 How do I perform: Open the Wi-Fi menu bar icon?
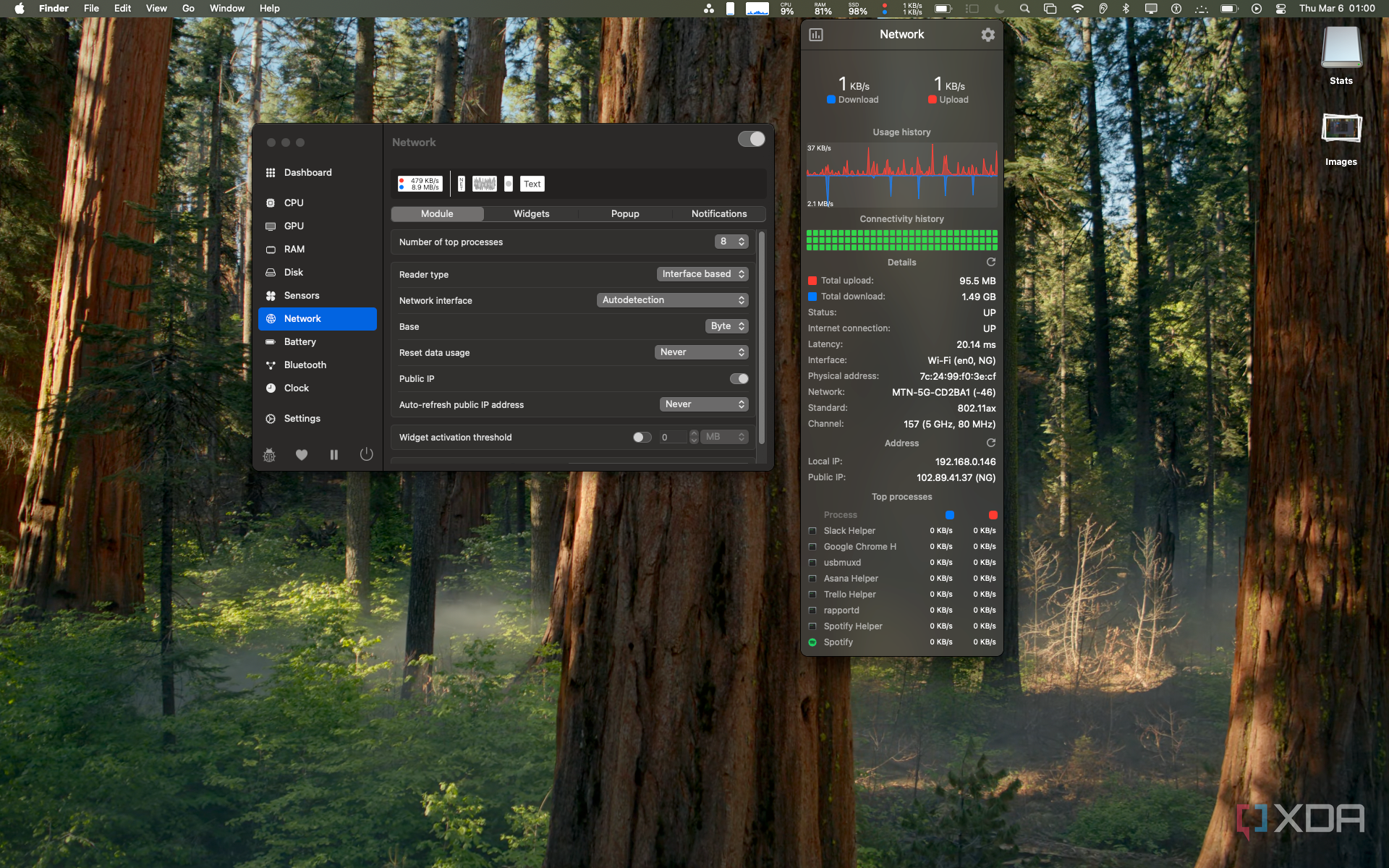pyautogui.click(x=1077, y=9)
